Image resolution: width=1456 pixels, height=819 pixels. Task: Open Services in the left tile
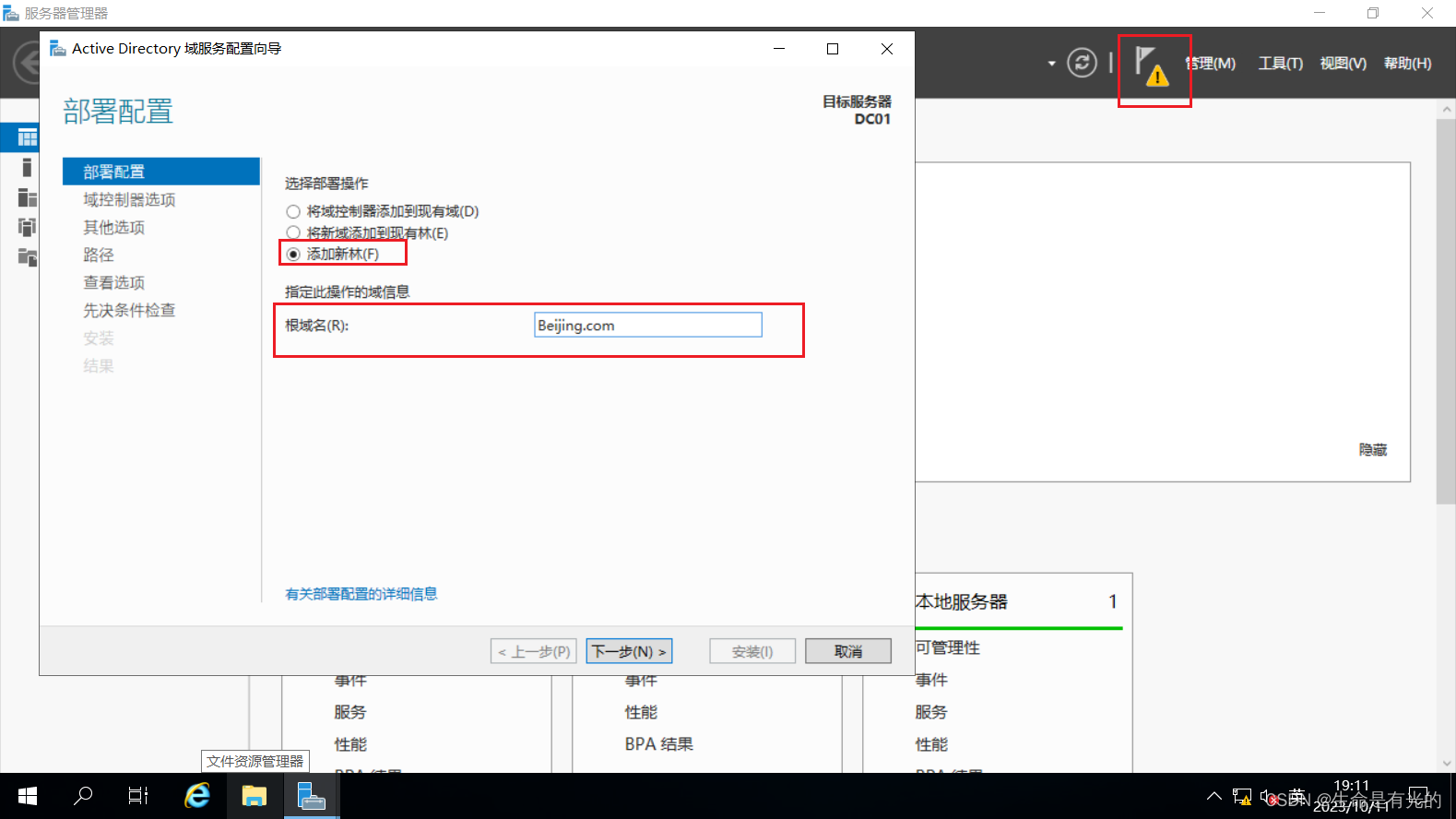click(x=350, y=712)
